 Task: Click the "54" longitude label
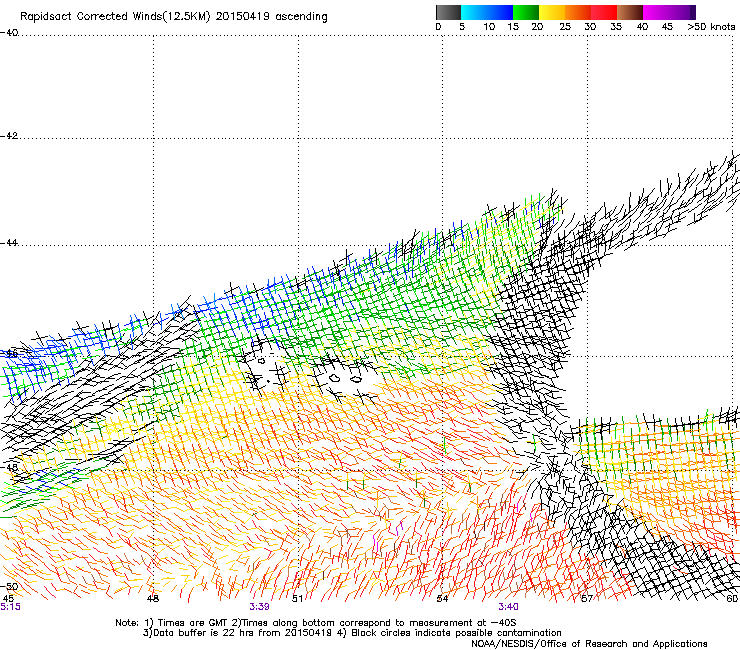442,599
